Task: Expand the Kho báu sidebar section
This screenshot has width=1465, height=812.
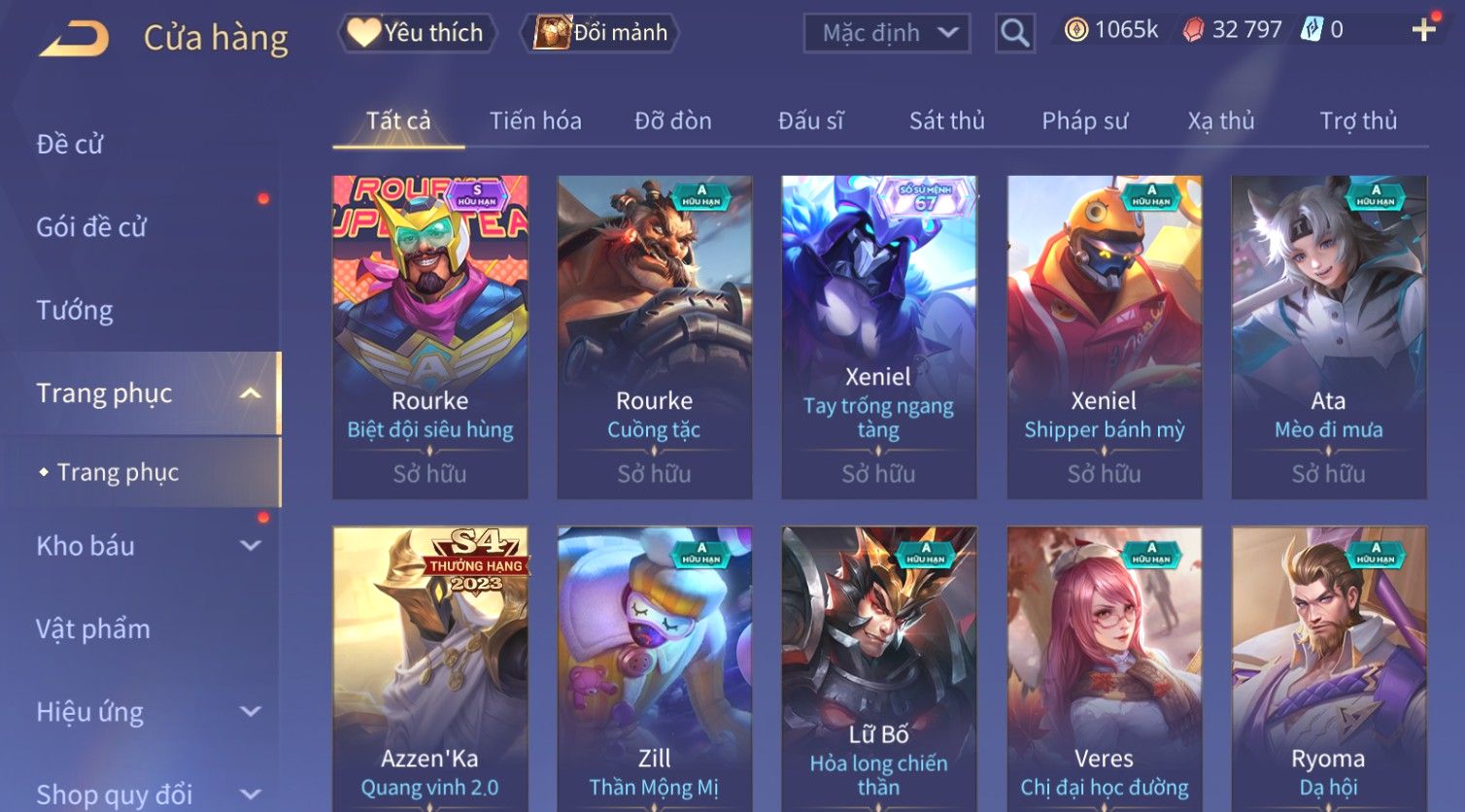Action: tap(251, 546)
